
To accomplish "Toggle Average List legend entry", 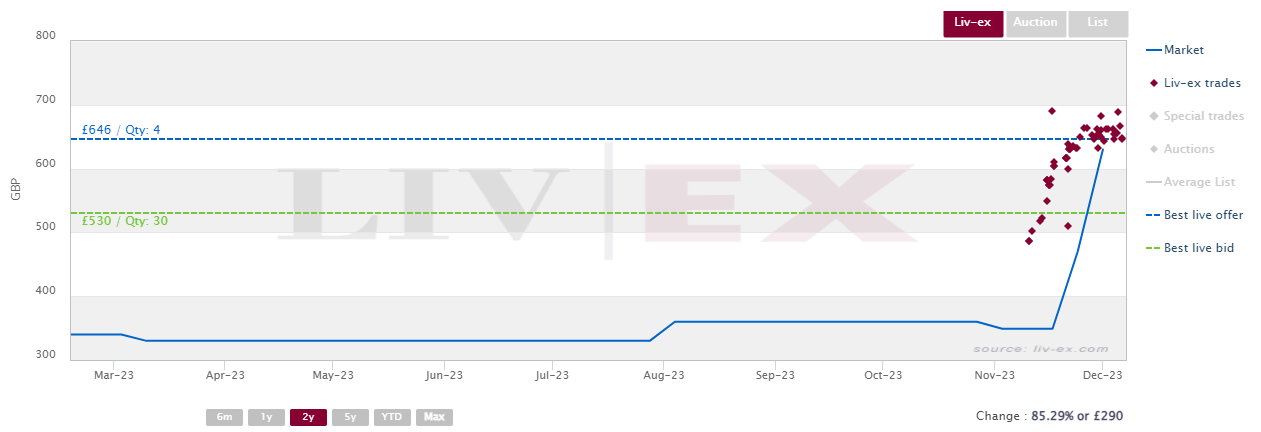I will (1190, 182).
